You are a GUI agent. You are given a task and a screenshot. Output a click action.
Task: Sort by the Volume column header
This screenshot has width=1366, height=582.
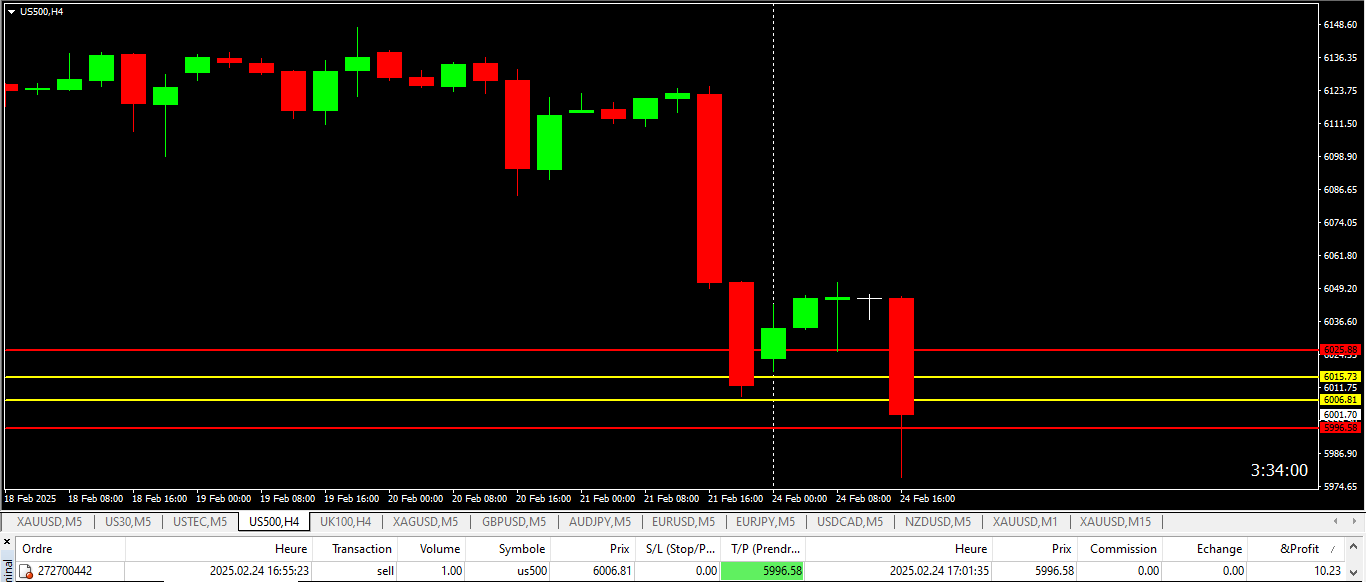pyautogui.click(x=432, y=548)
